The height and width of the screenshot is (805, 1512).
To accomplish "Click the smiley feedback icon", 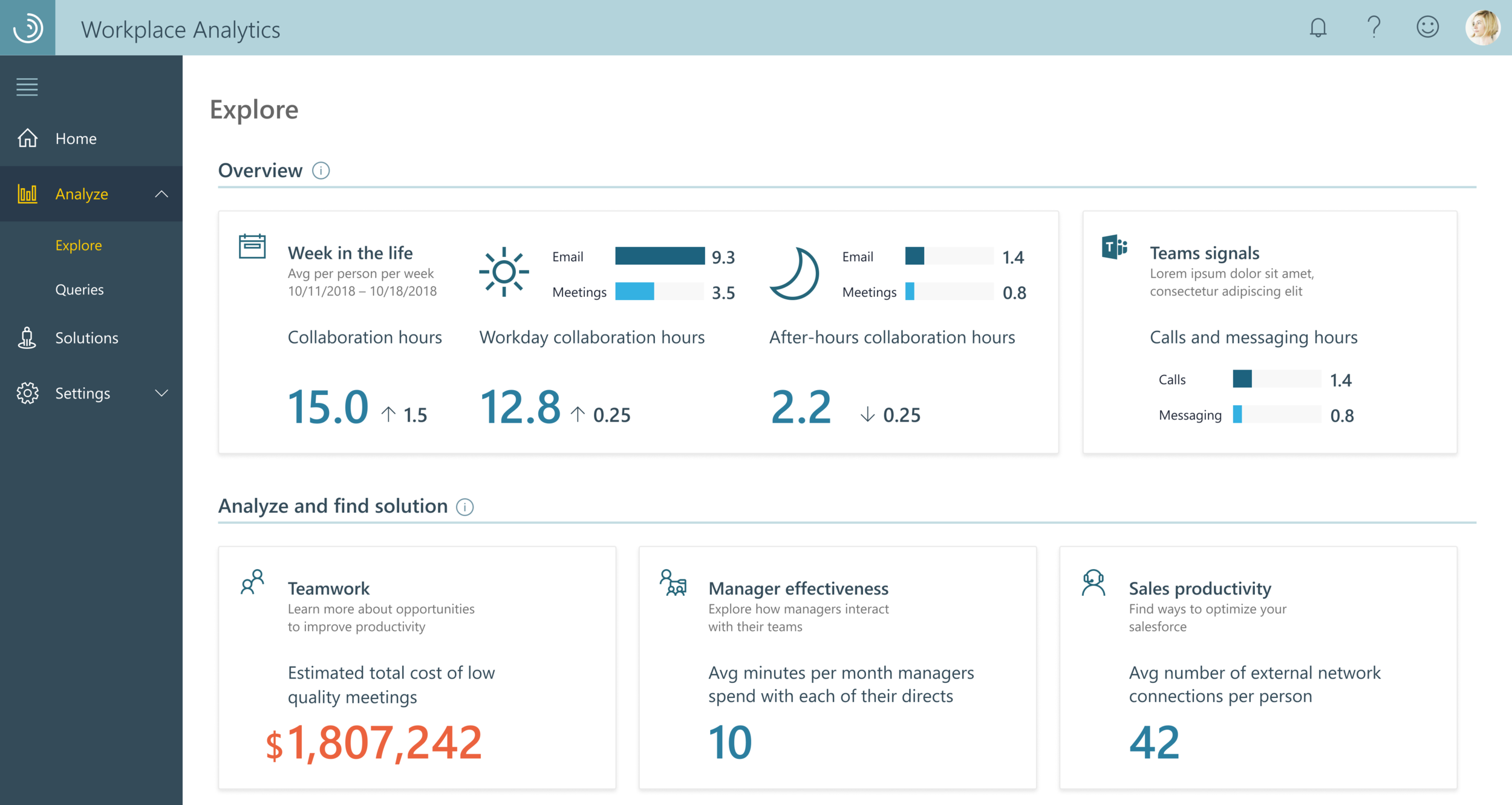I will 1427,27.
